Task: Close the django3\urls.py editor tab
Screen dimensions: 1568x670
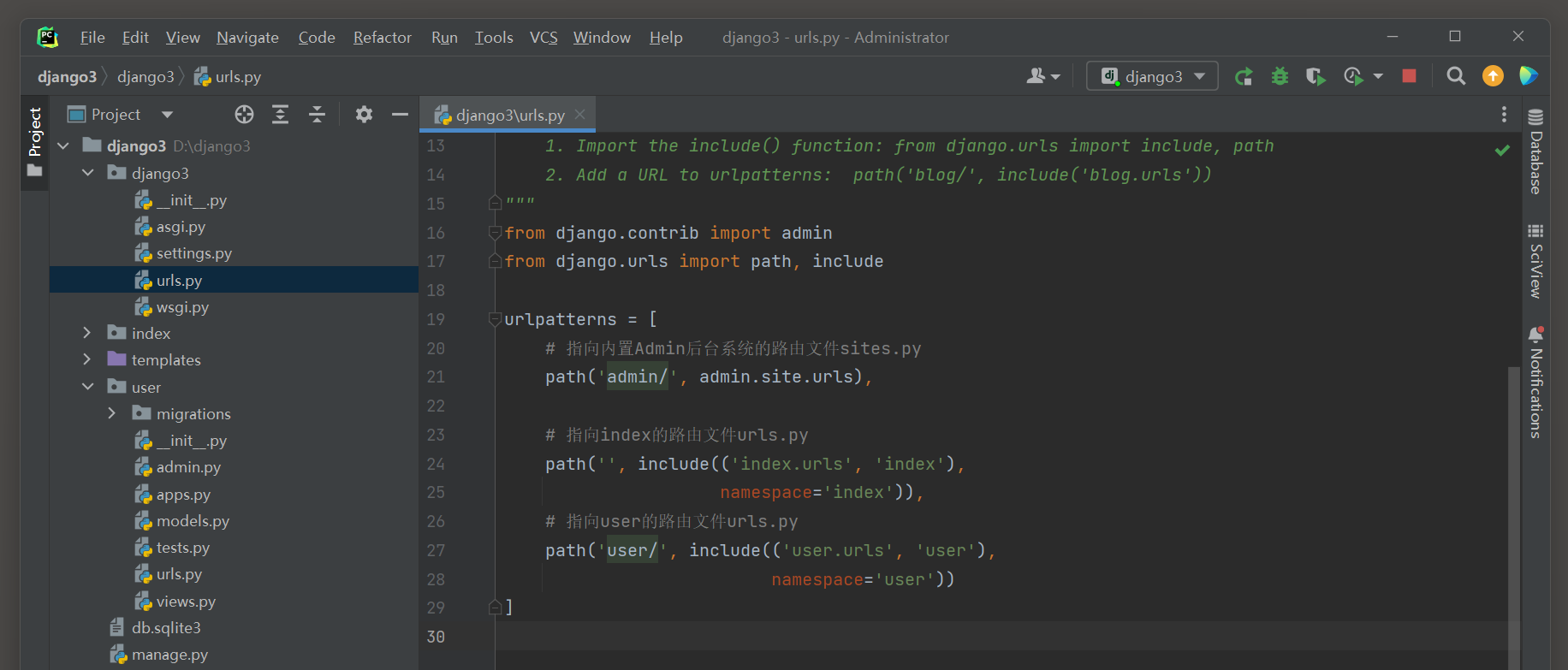Action: (580, 115)
